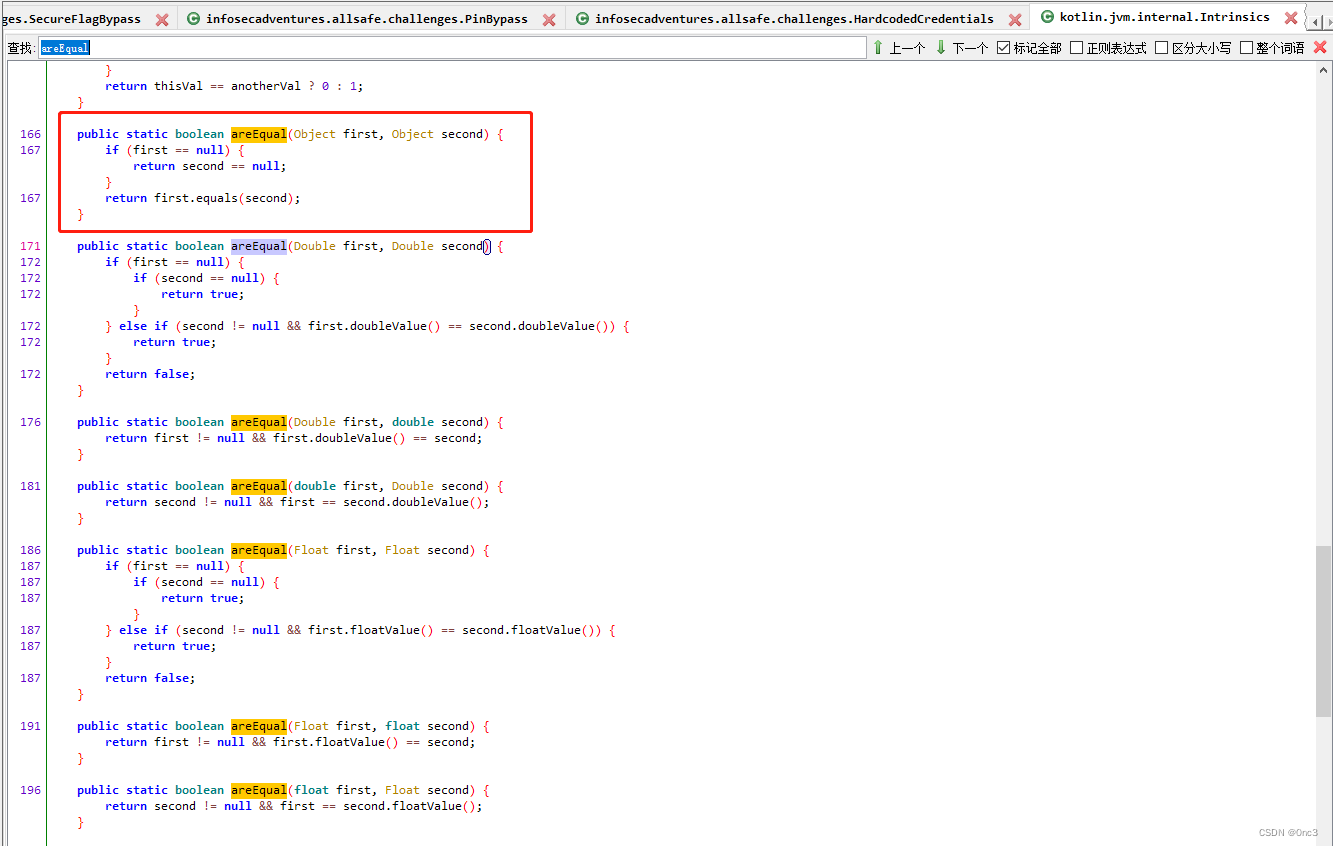Click the line "return second == null;"
Image resolution: width=1333 pixels, height=846 pixels.
point(209,166)
